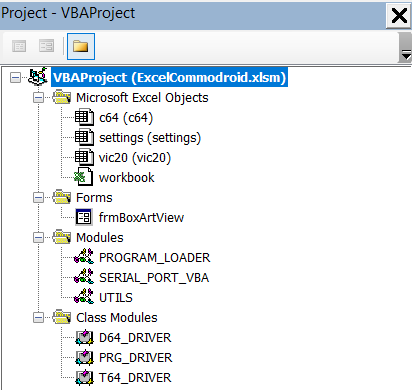Viewport: 412px width, 390px height.
Task: Click the c64 worksheet icon
Action: [84, 117]
